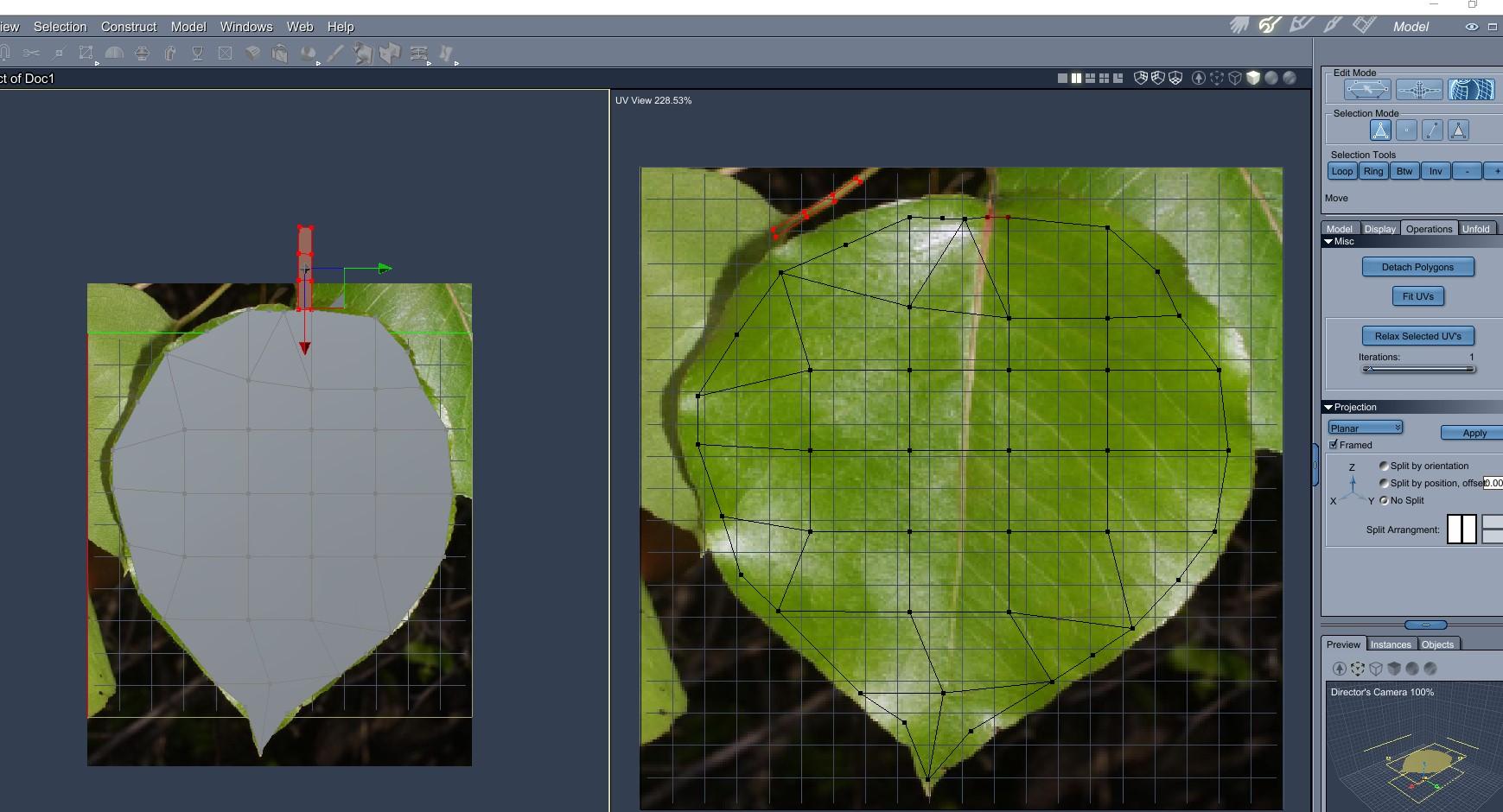The image size is (1503, 812).
Task: Switch main view to flat shaded cube display
Action: (1253, 78)
